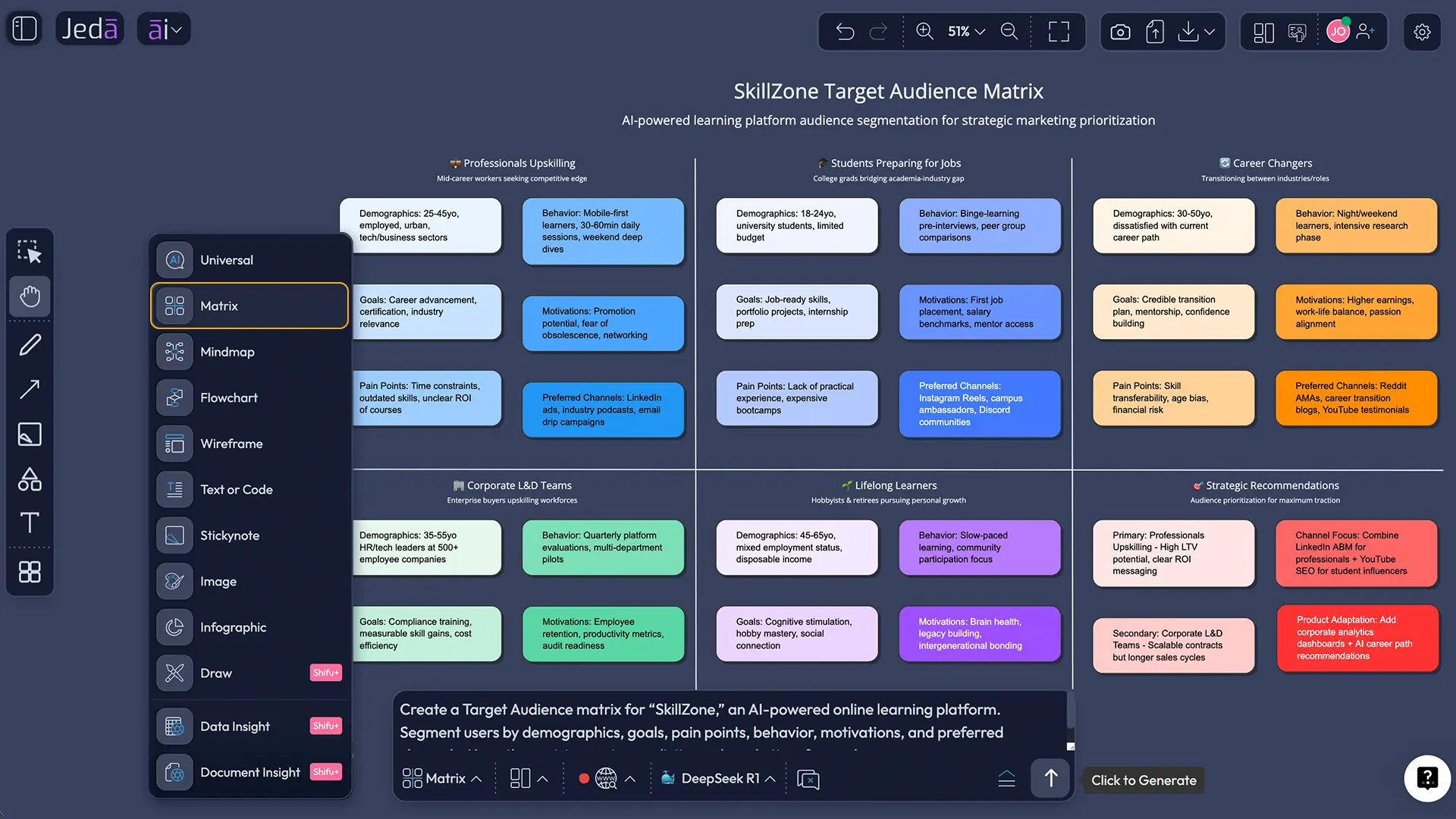Open the split view layout icon
This screenshot has width=1456, height=819.
pos(1263,32)
